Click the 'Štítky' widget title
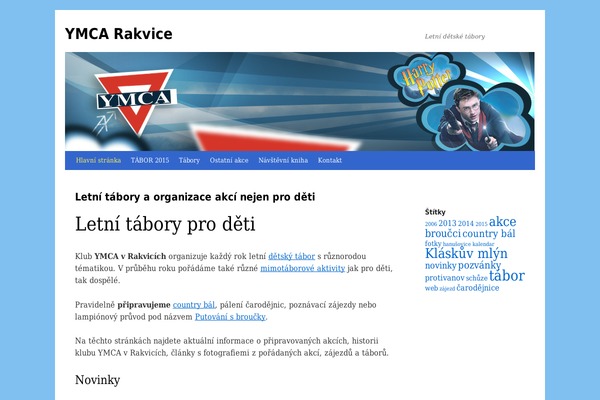Screen dimensions: 600x400 435,212
